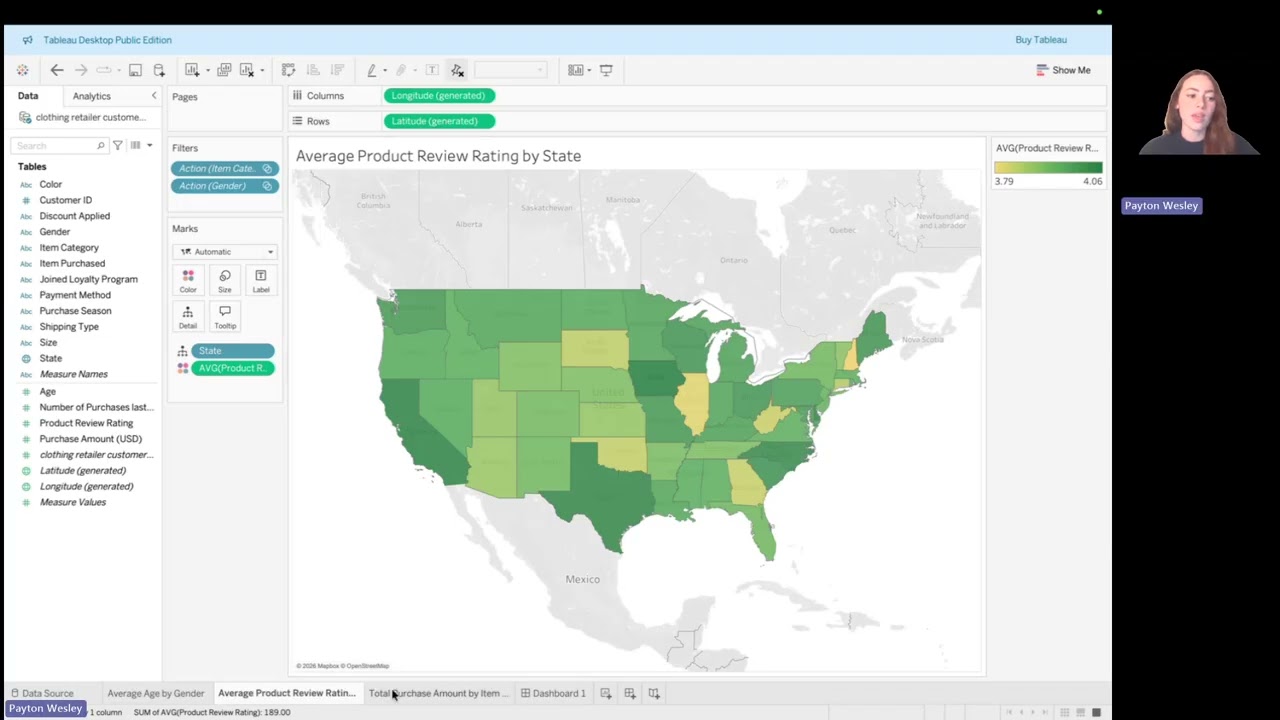1280x720 pixels.
Task: Click the New Worksheet tab icon
Action: [x=605, y=693]
